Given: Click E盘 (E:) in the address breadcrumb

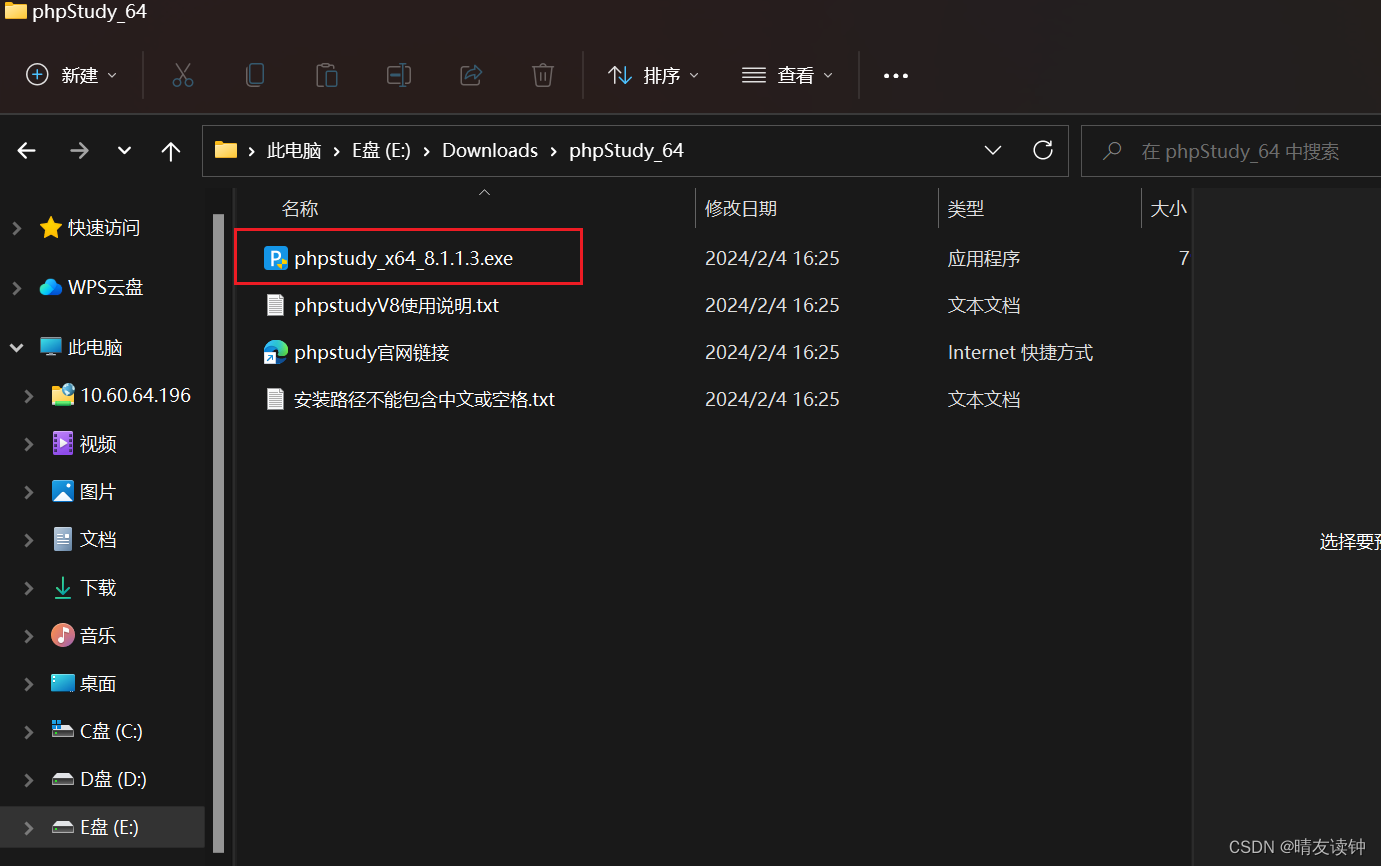Looking at the screenshot, I should click(381, 150).
